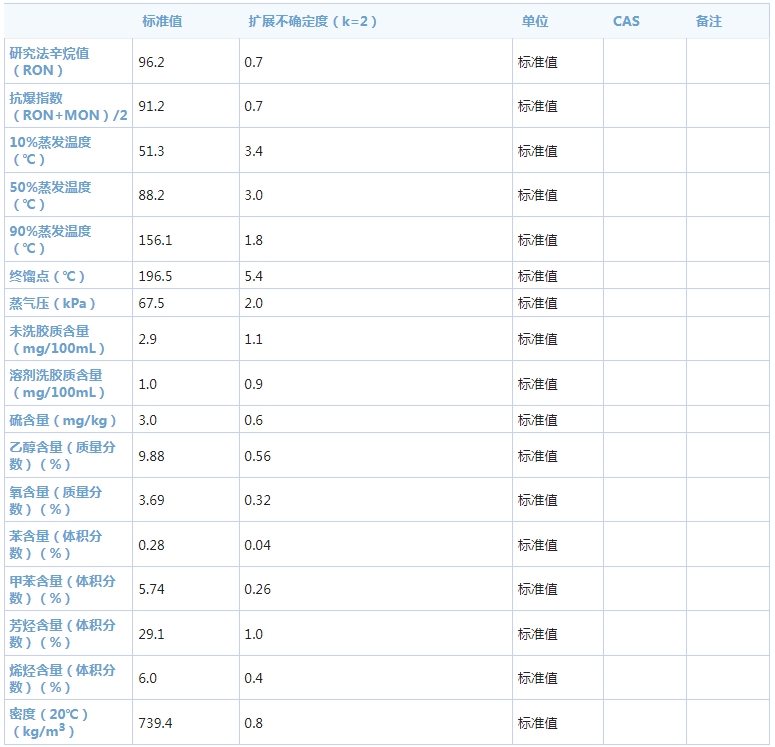Select the 未洗胶质含量 row label
775x747 pixels.
[57, 340]
